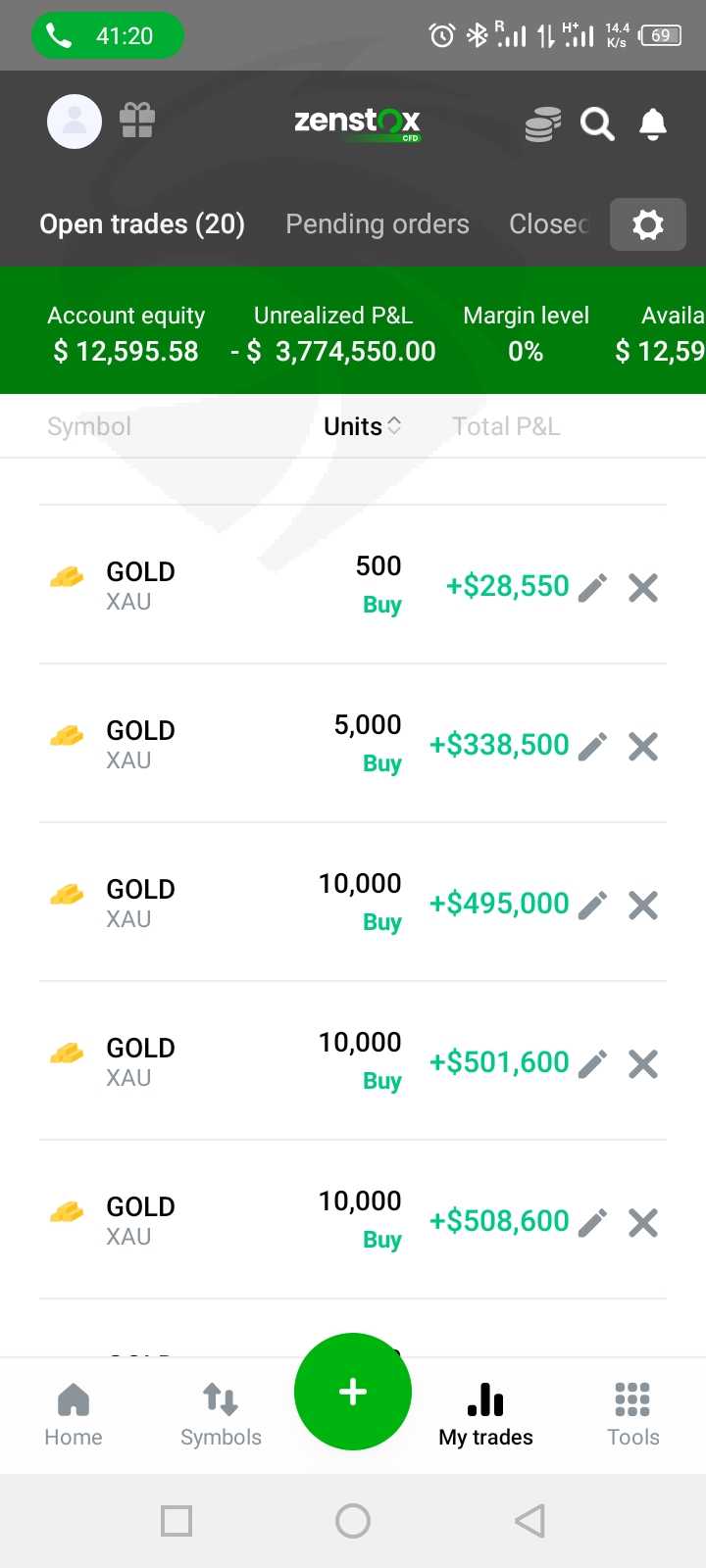The width and height of the screenshot is (706, 1568).
Task: Open trades settings gear icon
Action: tap(647, 224)
